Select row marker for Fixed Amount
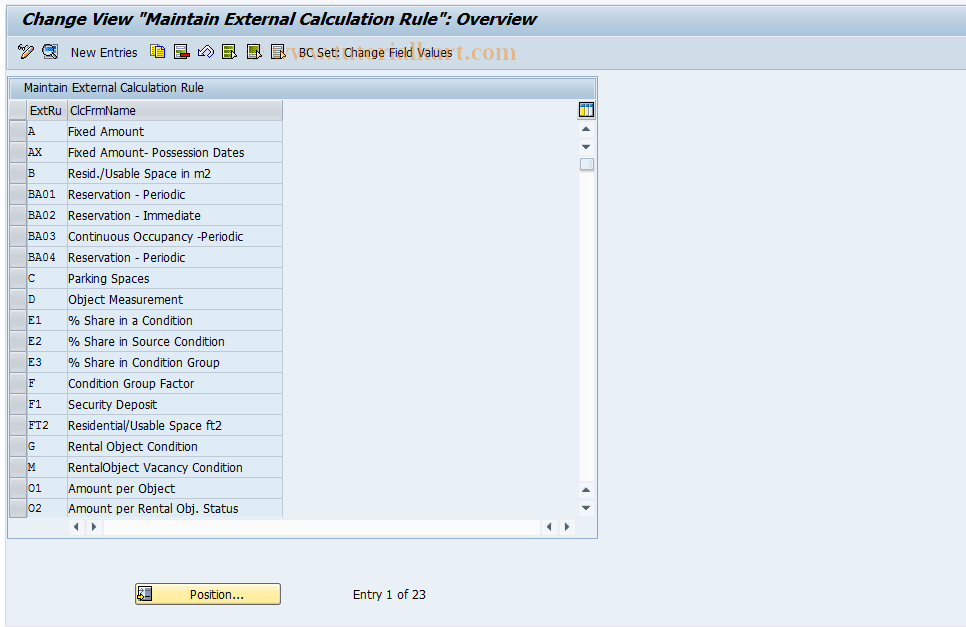Screen dimensions: 966x627 click(x=18, y=131)
